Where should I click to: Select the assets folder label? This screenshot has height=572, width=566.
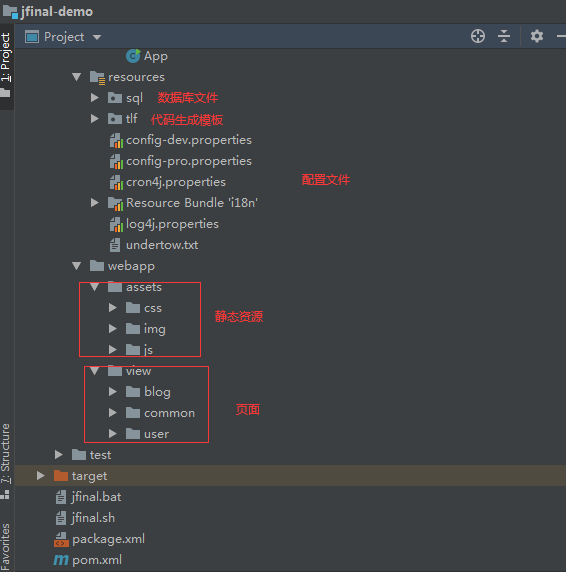tap(144, 287)
